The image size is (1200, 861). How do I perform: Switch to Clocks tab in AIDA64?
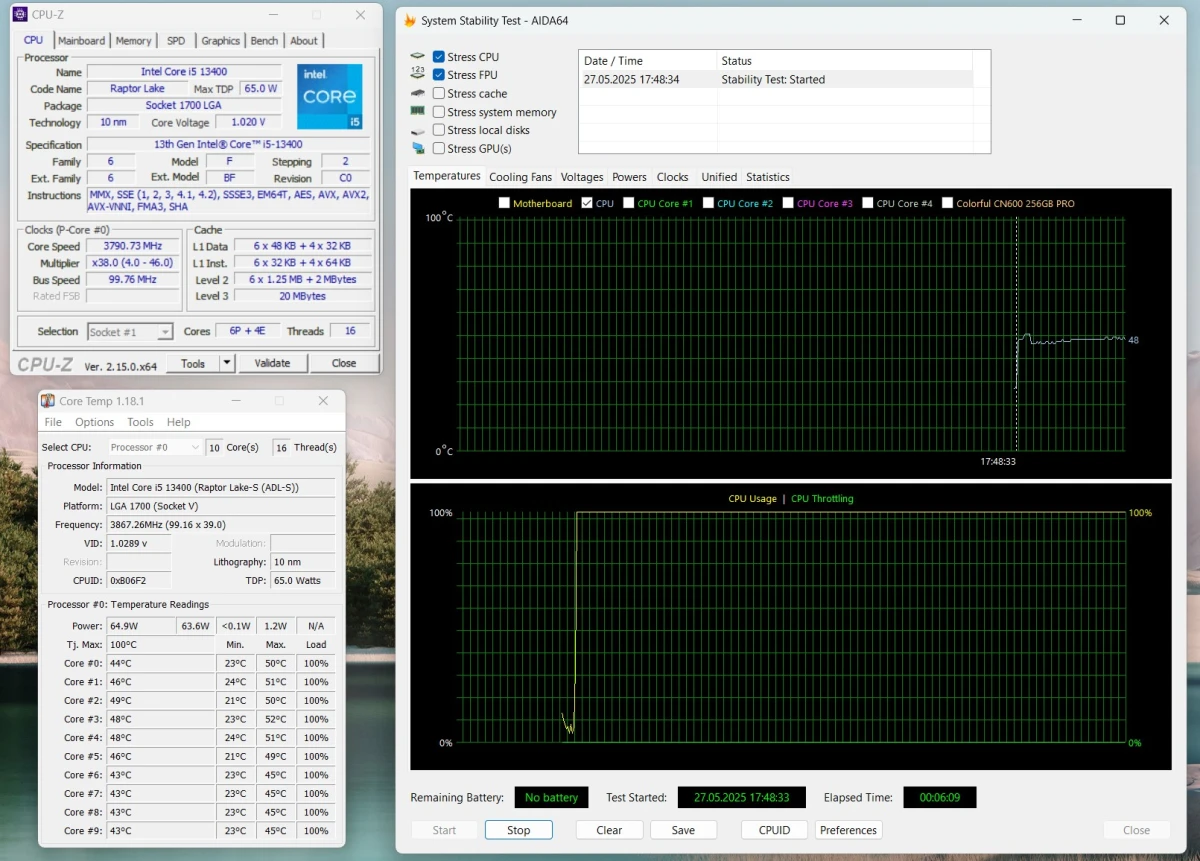coord(672,177)
